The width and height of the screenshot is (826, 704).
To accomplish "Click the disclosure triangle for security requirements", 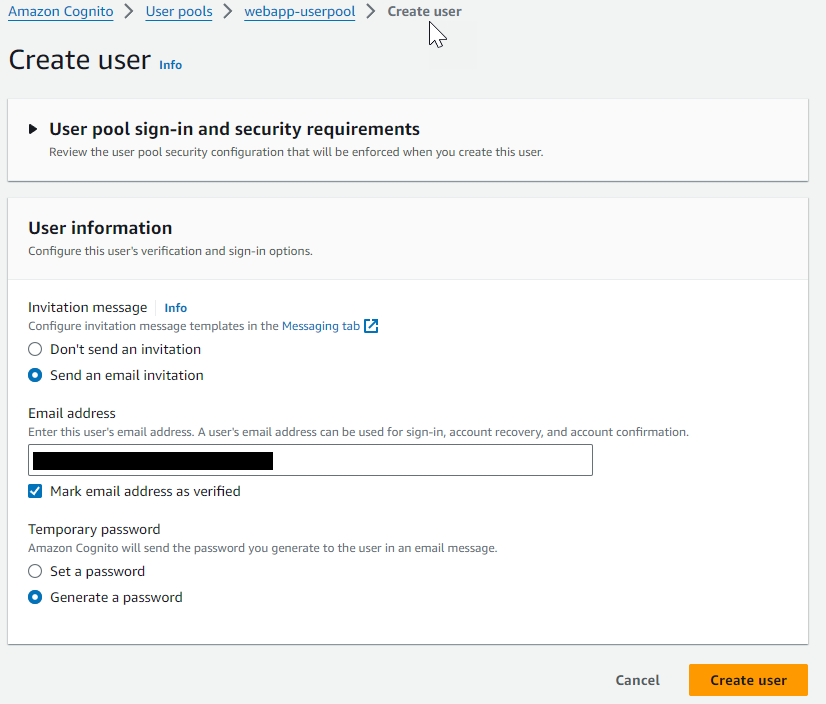I will coord(34,129).
